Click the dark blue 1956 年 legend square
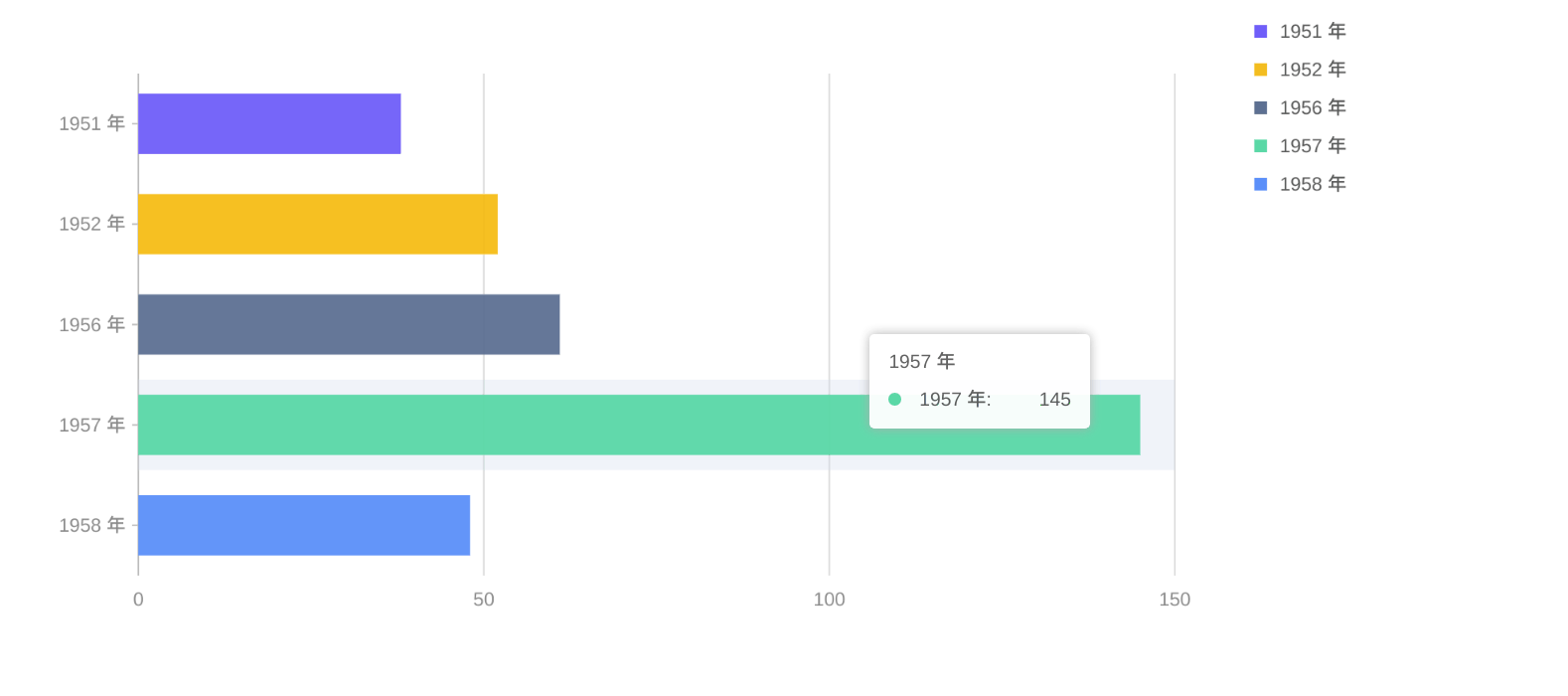1568x696 pixels. click(x=1260, y=107)
